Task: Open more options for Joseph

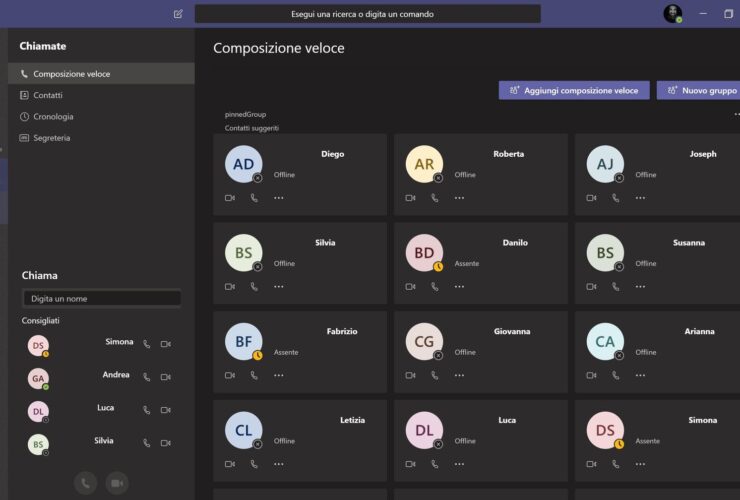Action: [640, 198]
